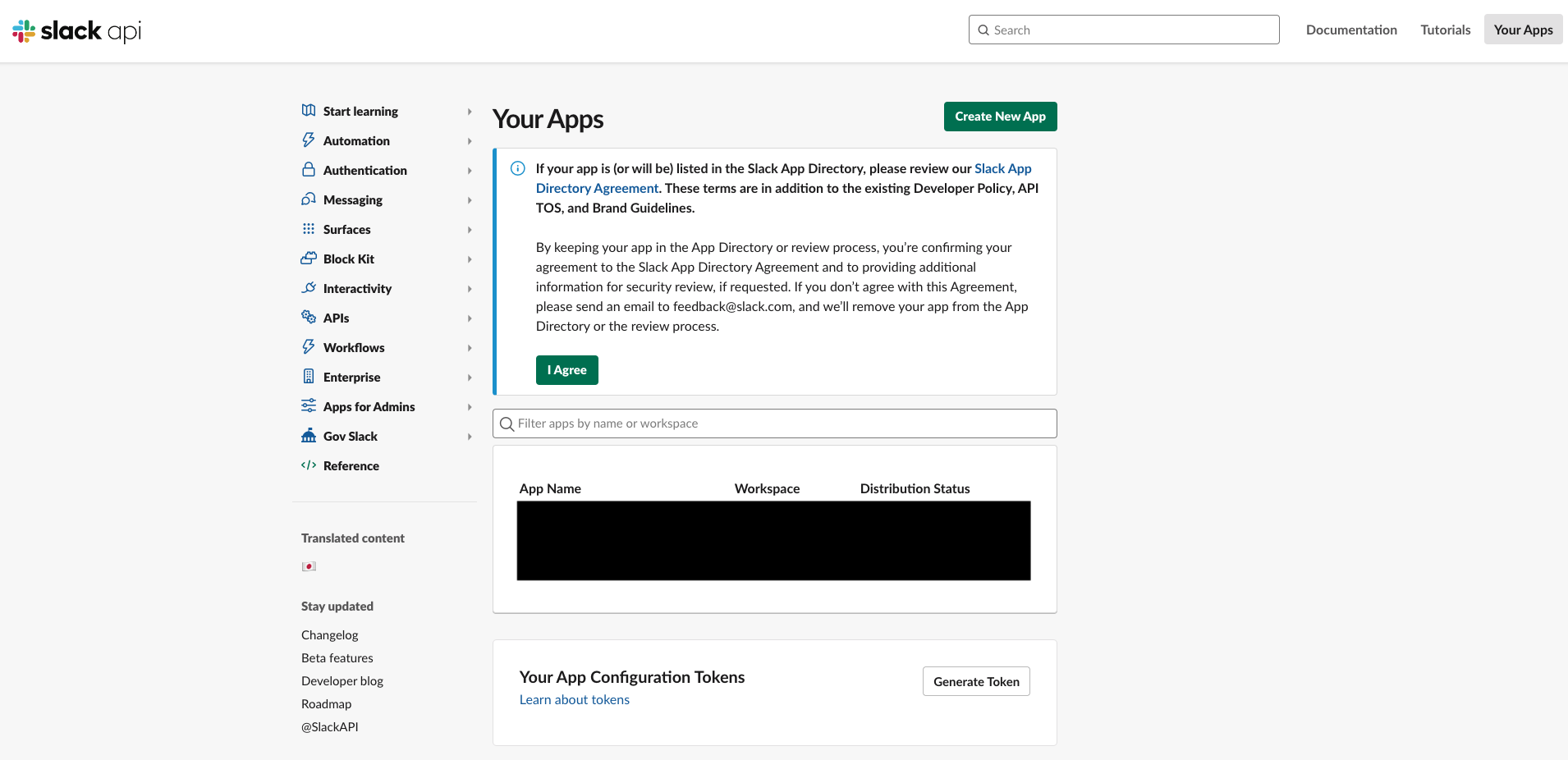1568x760 pixels.
Task: Open the Authentication lock icon
Action: [x=308, y=169]
